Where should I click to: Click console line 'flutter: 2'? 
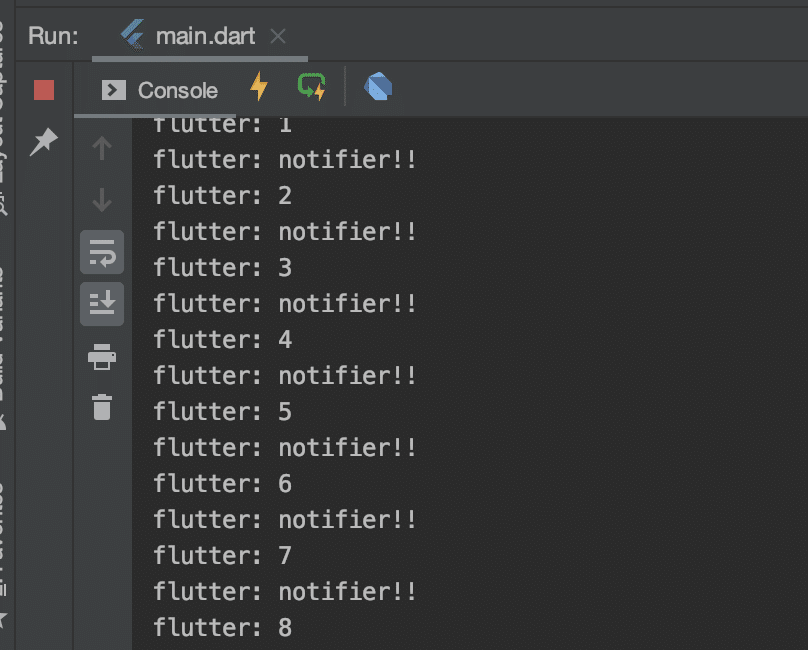223,196
